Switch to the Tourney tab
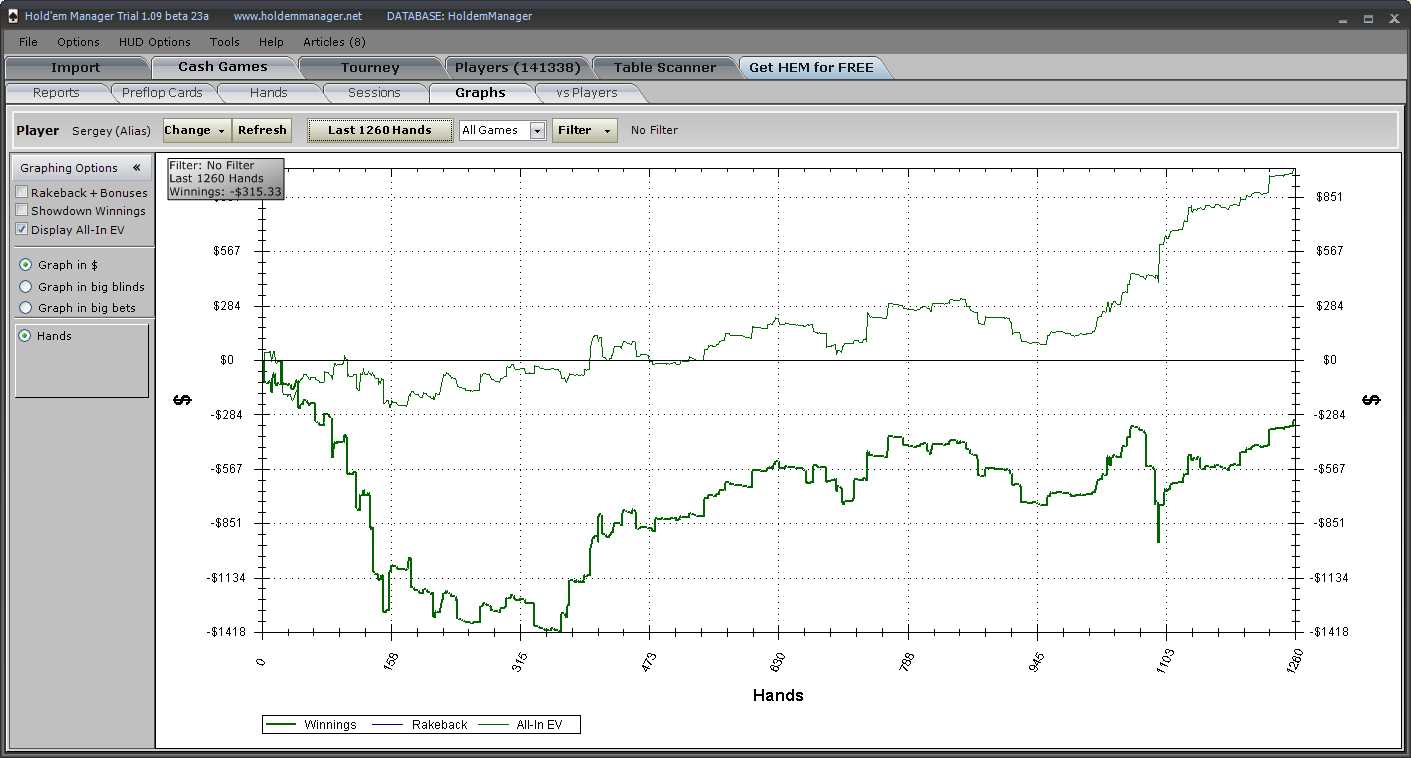The height and width of the screenshot is (758, 1411). coord(369,68)
